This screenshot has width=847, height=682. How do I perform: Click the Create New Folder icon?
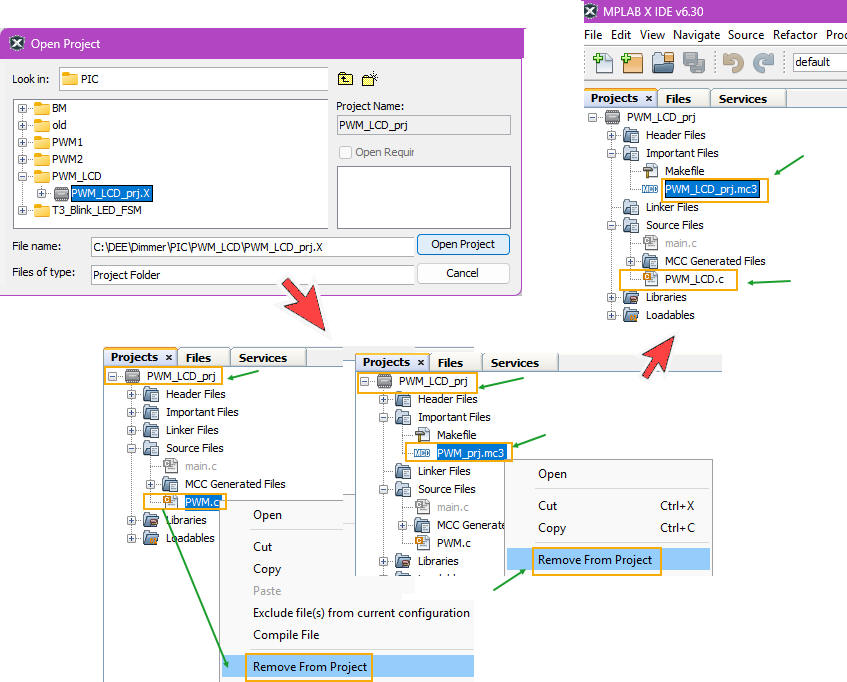pos(370,79)
